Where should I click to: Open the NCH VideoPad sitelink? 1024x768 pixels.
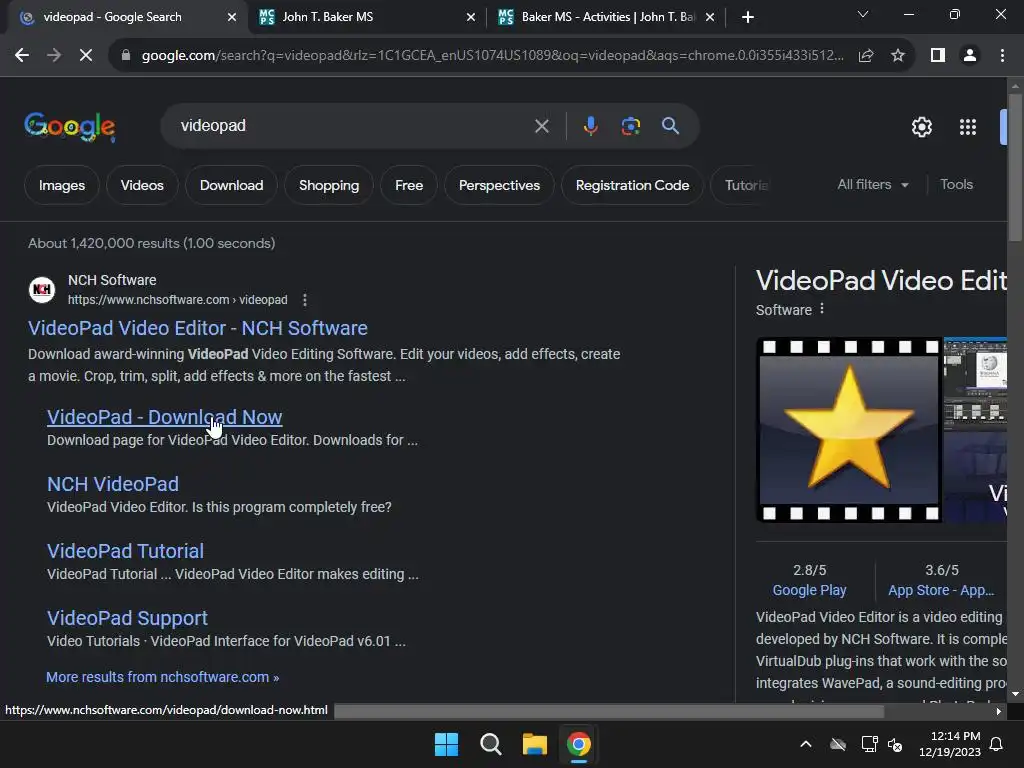click(x=112, y=484)
